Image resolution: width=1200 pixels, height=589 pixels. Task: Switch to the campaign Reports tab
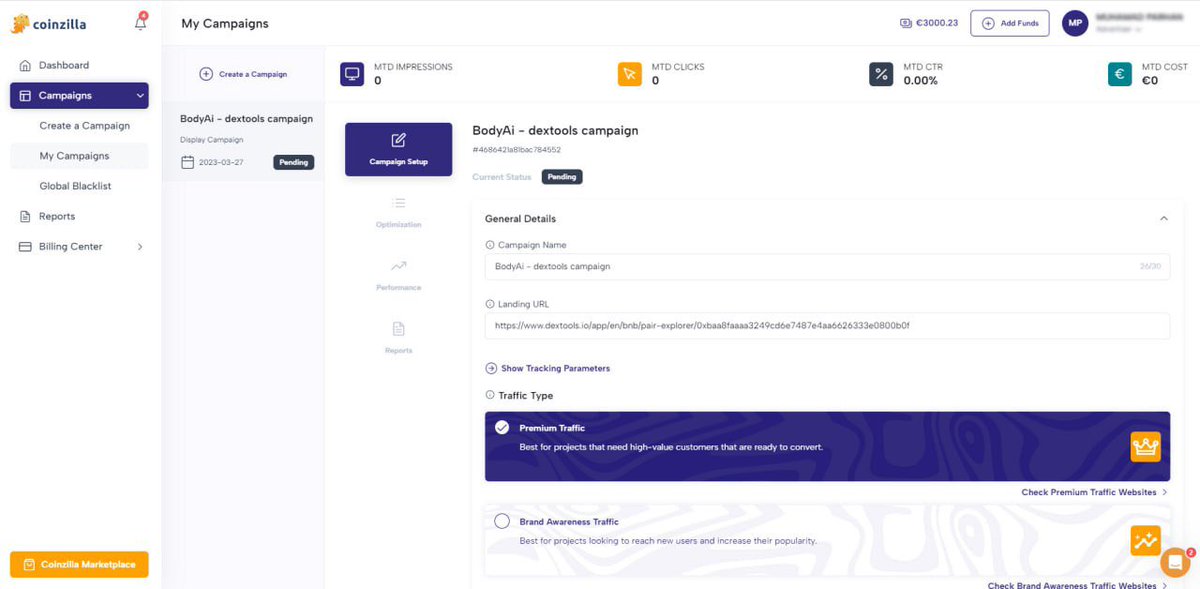point(398,337)
